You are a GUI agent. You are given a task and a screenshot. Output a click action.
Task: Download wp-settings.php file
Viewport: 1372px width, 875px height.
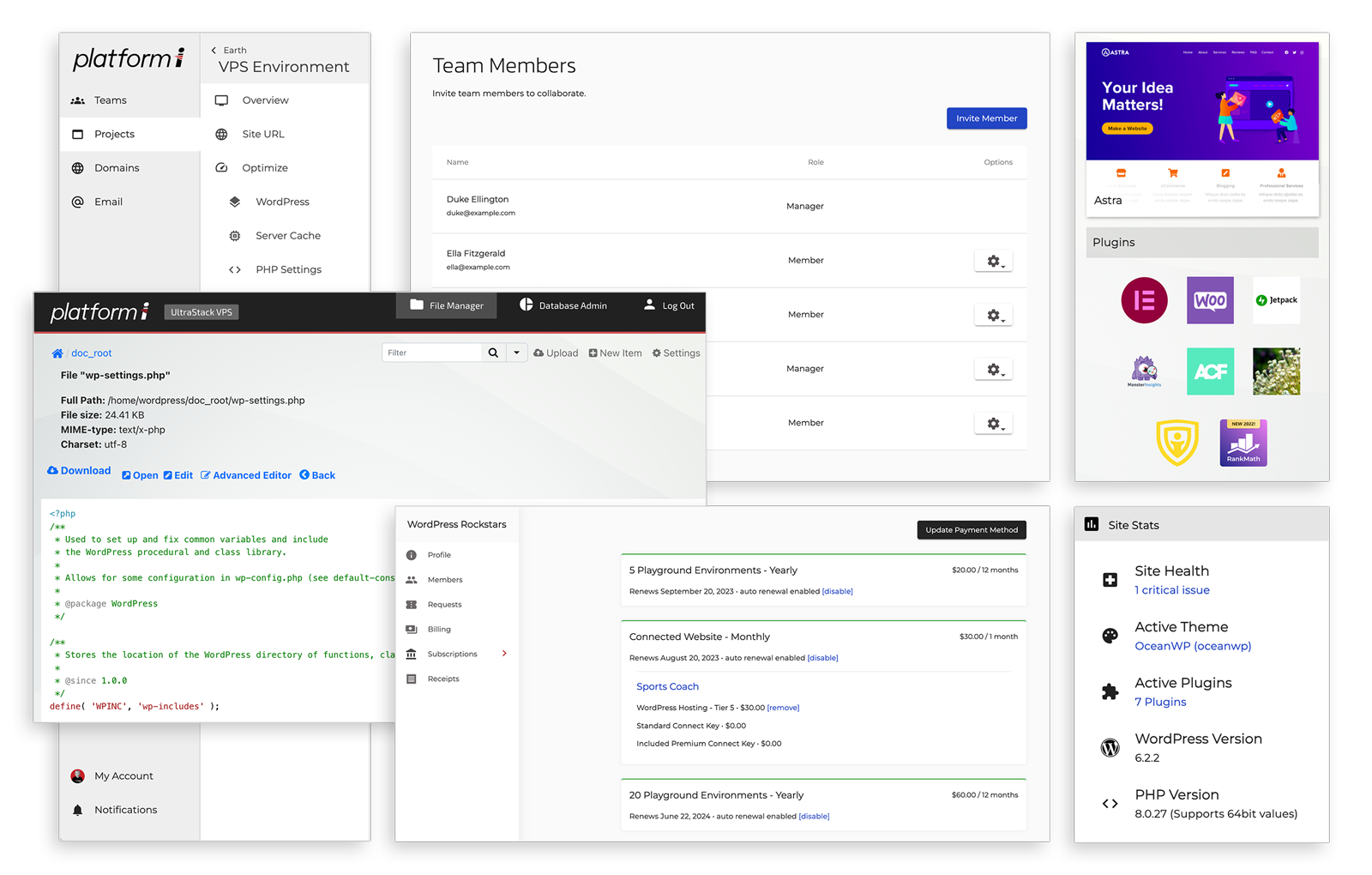click(79, 471)
